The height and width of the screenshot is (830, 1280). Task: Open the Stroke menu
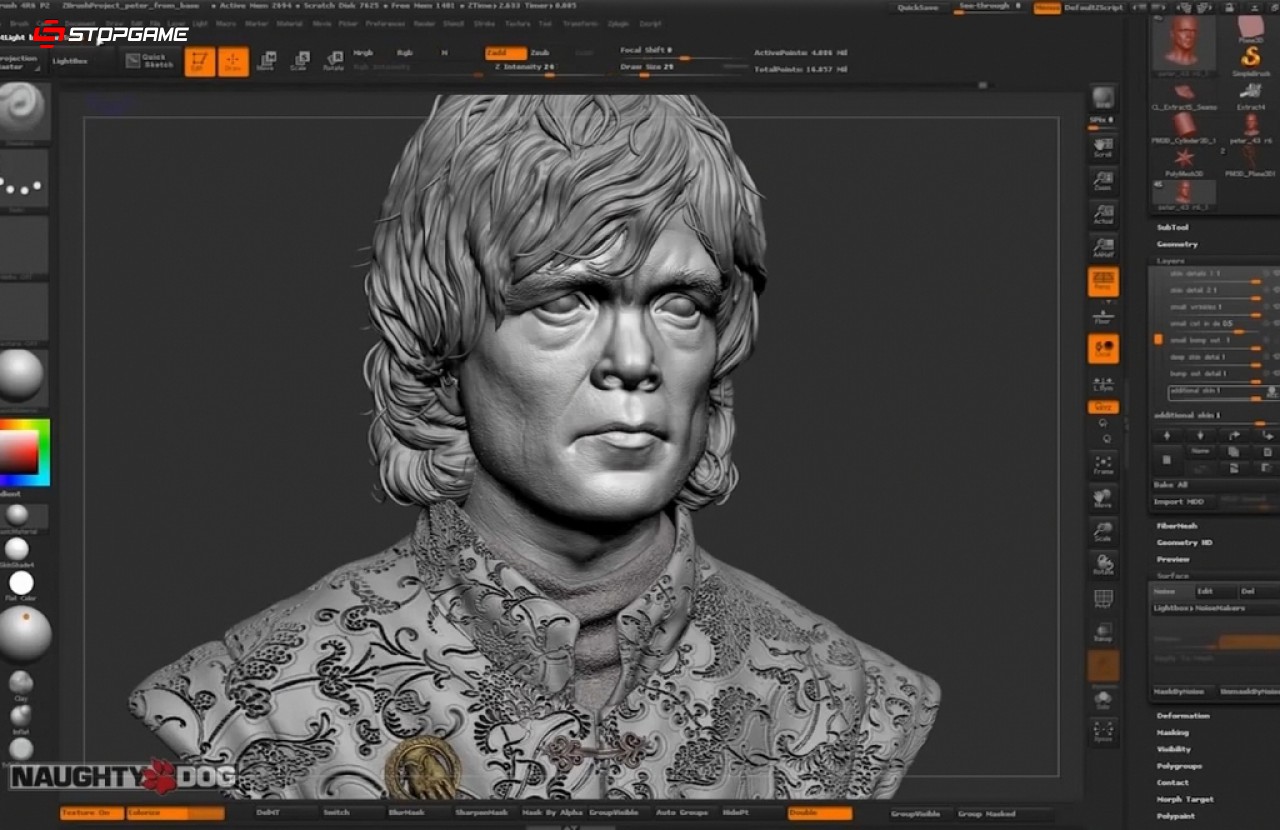click(484, 23)
